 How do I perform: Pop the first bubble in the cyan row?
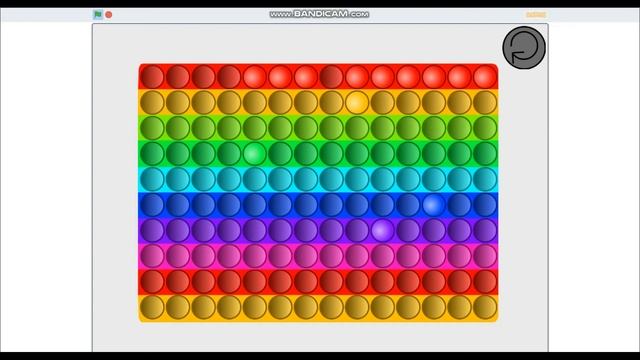tap(152, 179)
